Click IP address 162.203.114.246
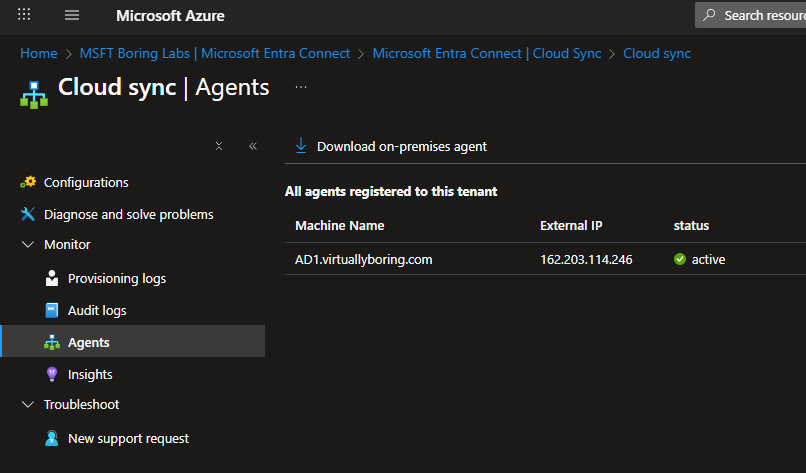 (586, 260)
